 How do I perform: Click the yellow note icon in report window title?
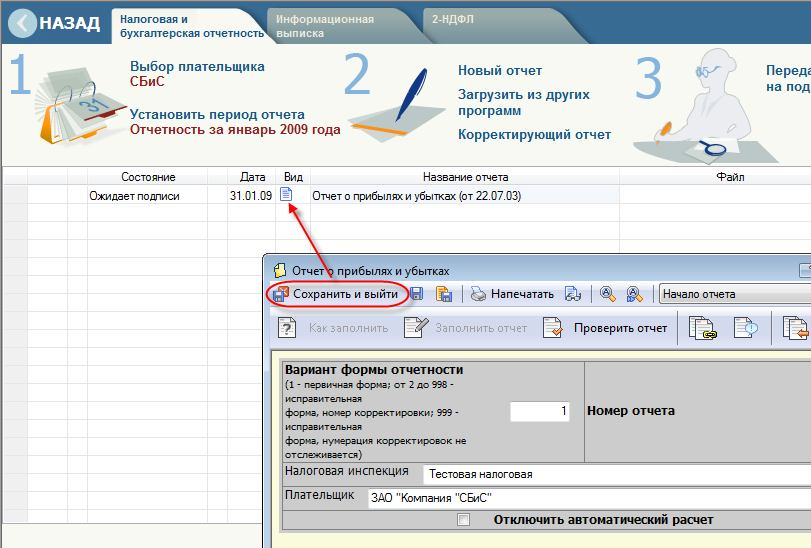[280, 270]
